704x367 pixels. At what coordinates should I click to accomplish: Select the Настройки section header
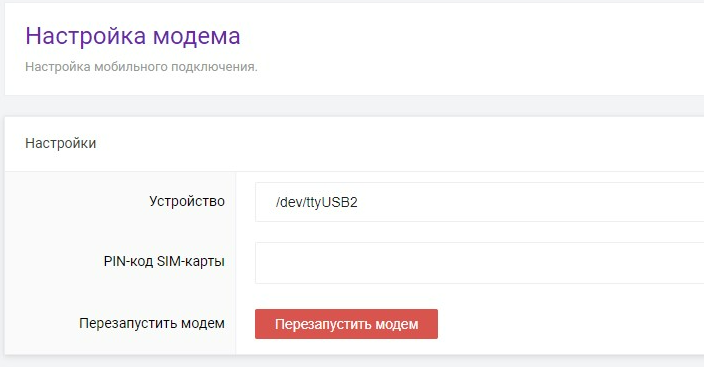(61, 143)
